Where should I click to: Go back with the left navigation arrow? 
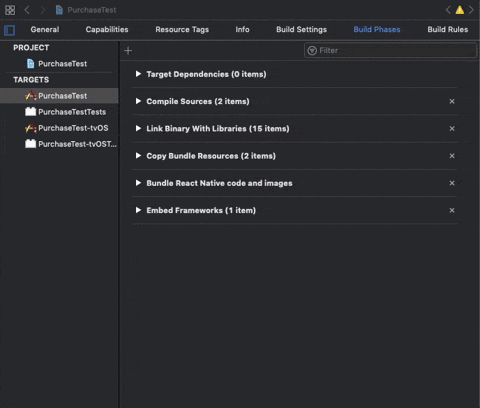click(27, 10)
